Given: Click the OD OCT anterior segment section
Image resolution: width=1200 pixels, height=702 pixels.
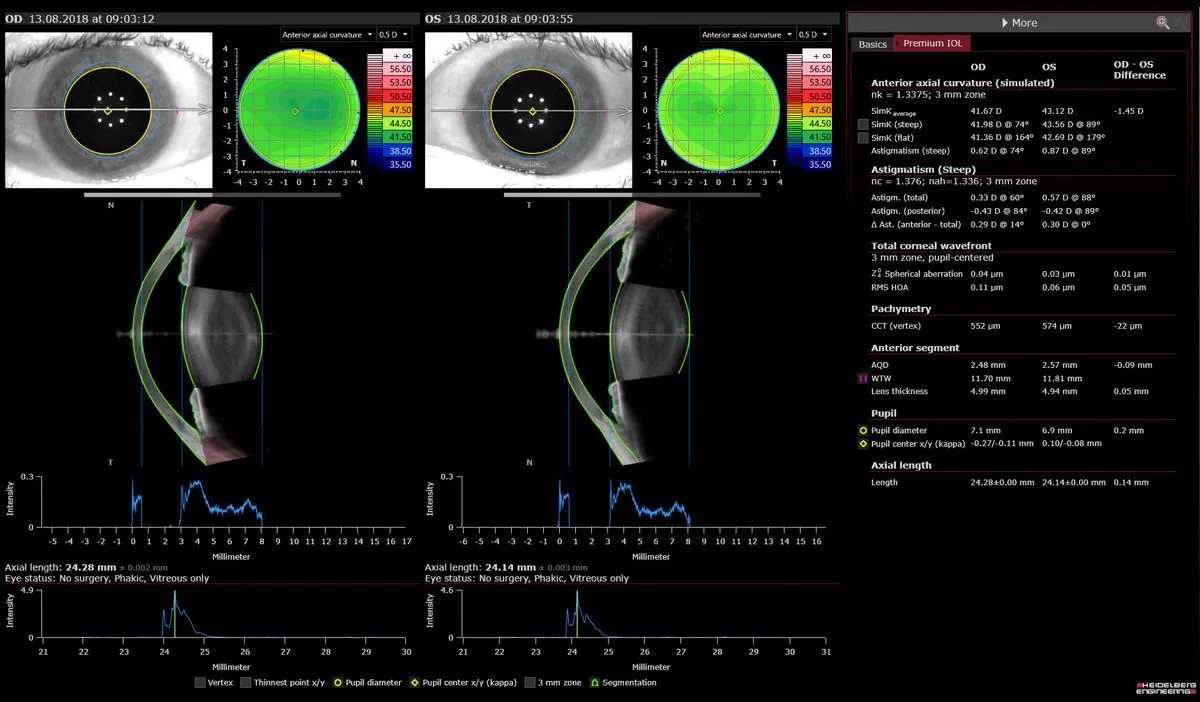Looking at the screenshot, I should coord(198,332).
